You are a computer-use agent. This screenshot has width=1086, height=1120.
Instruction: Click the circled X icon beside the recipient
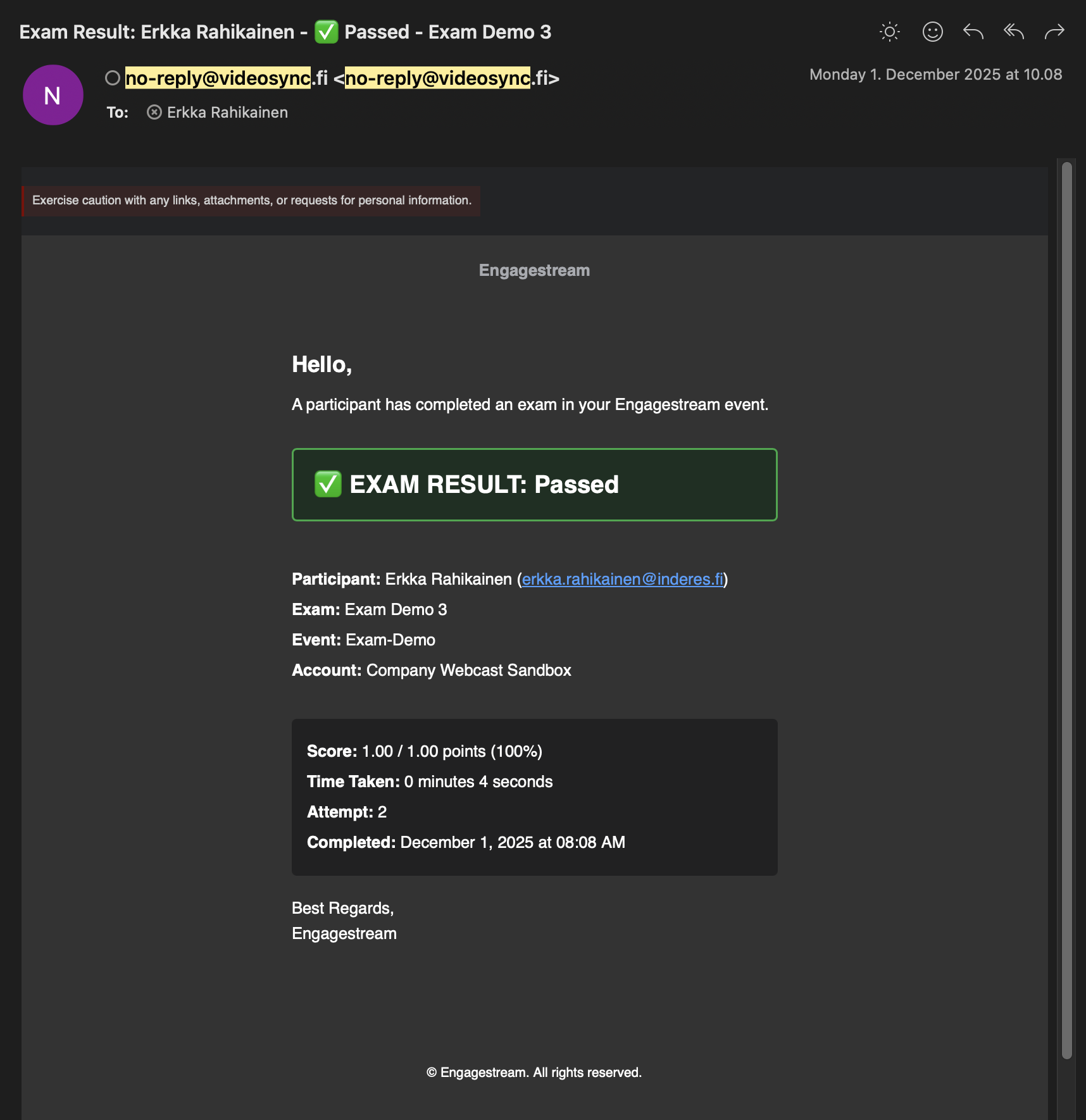(154, 112)
